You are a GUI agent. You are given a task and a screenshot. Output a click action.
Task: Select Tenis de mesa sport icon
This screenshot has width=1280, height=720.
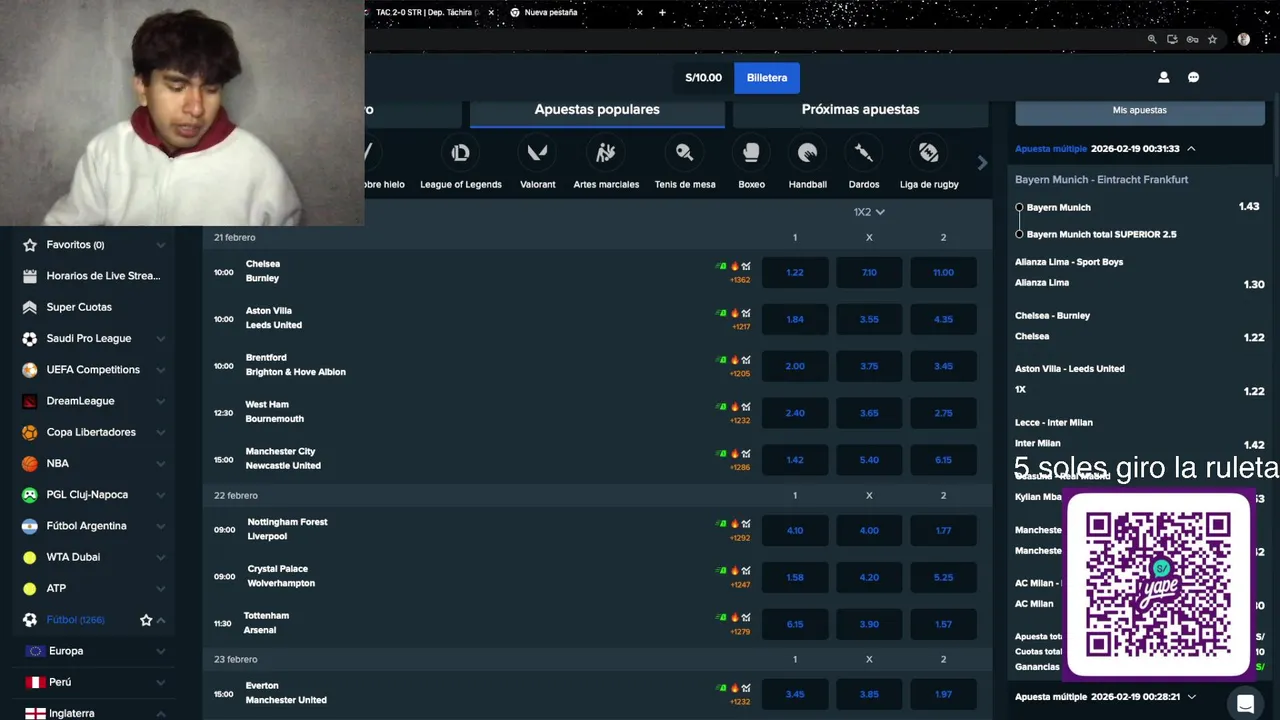pyautogui.click(x=685, y=153)
